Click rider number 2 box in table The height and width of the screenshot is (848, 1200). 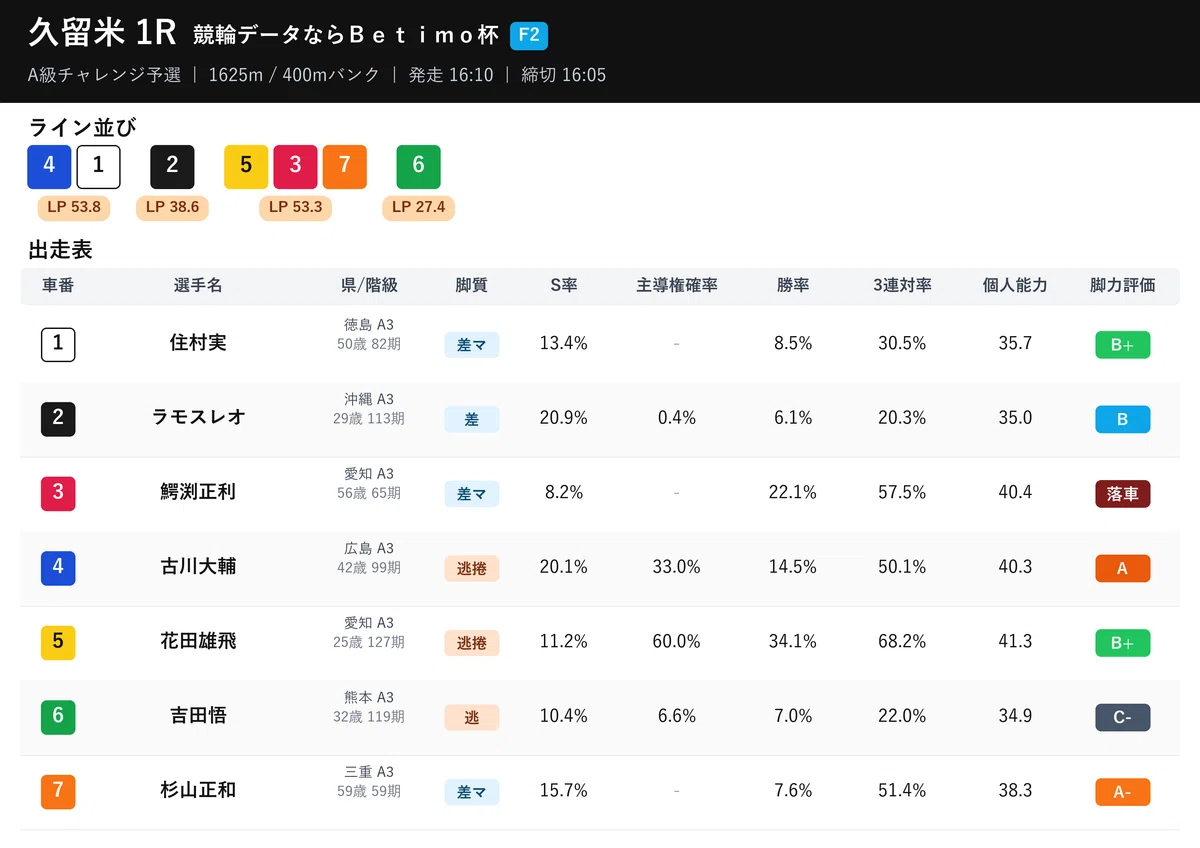(x=58, y=418)
